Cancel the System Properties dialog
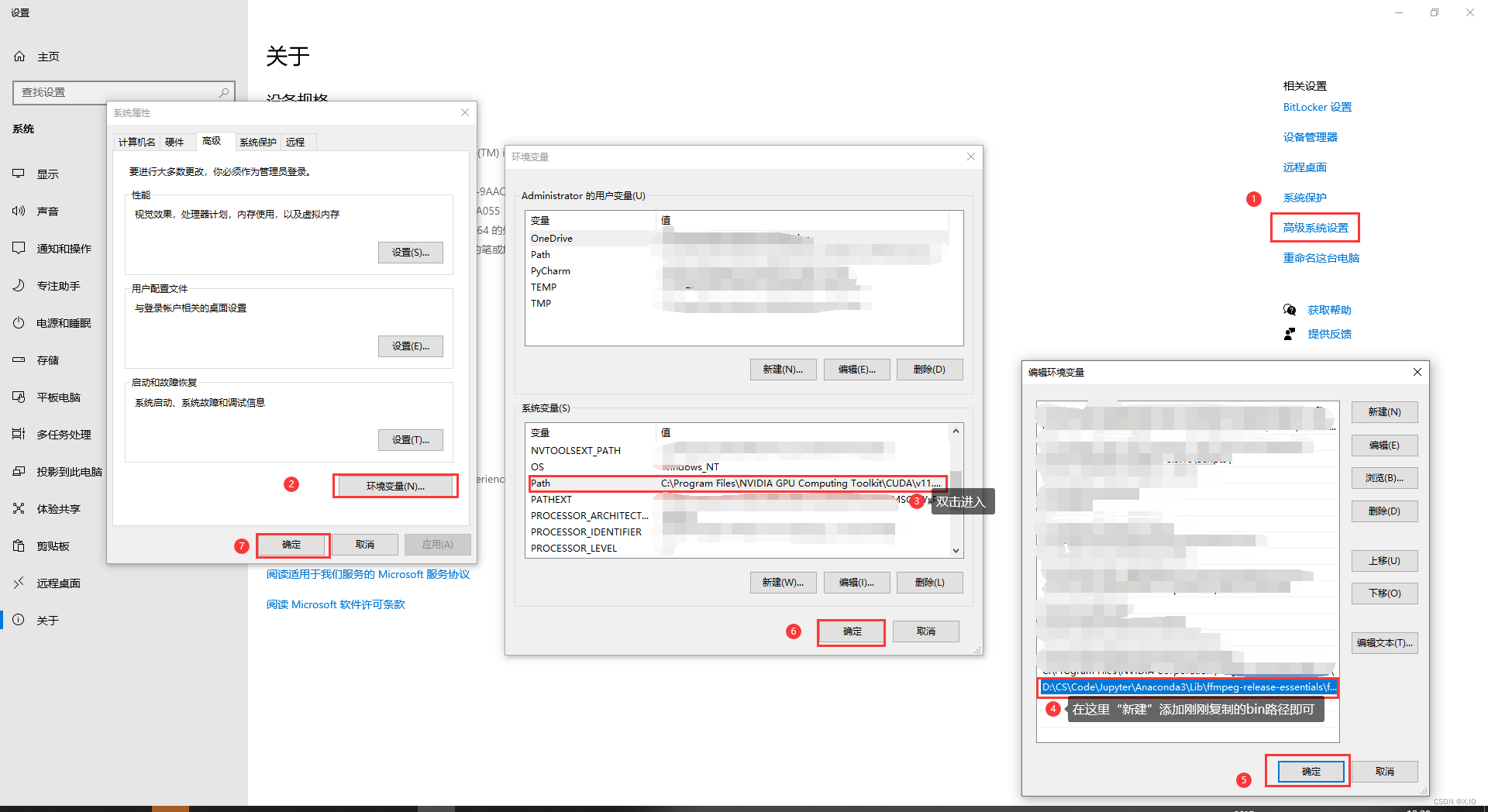This screenshot has width=1488, height=812. tap(365, 545)
